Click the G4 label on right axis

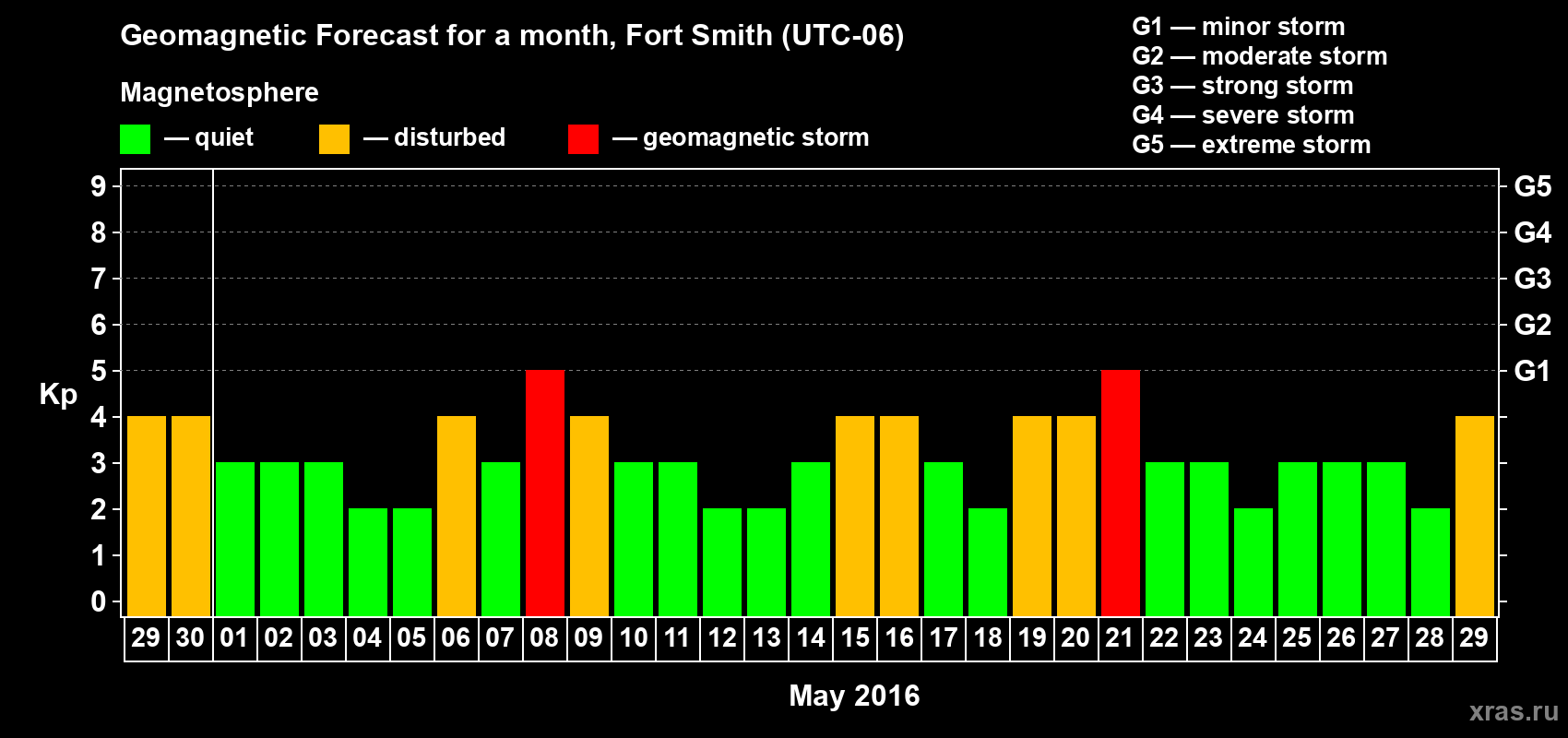pos(1533,232)
